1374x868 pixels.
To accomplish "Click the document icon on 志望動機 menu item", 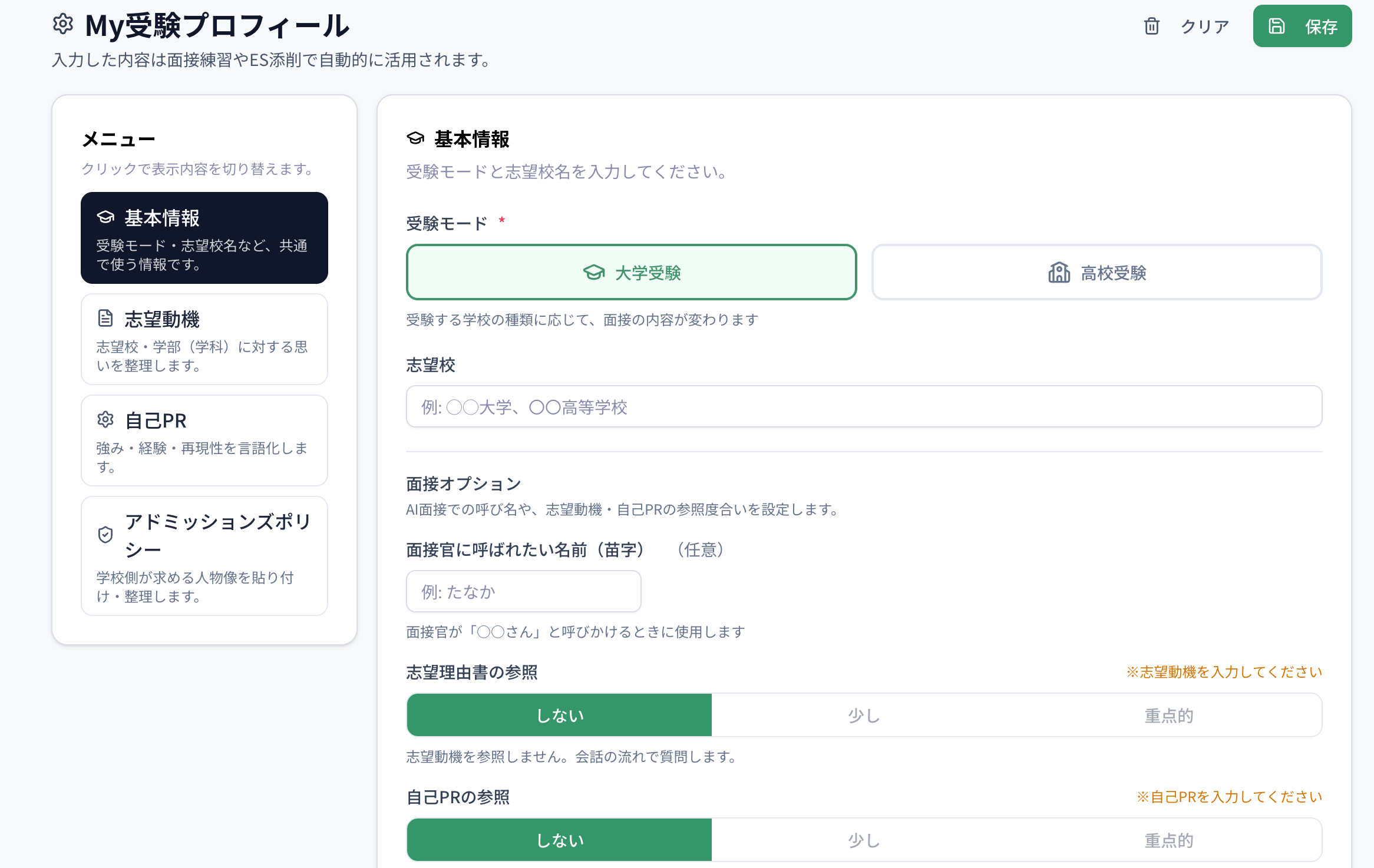I will tap(105, 317).
